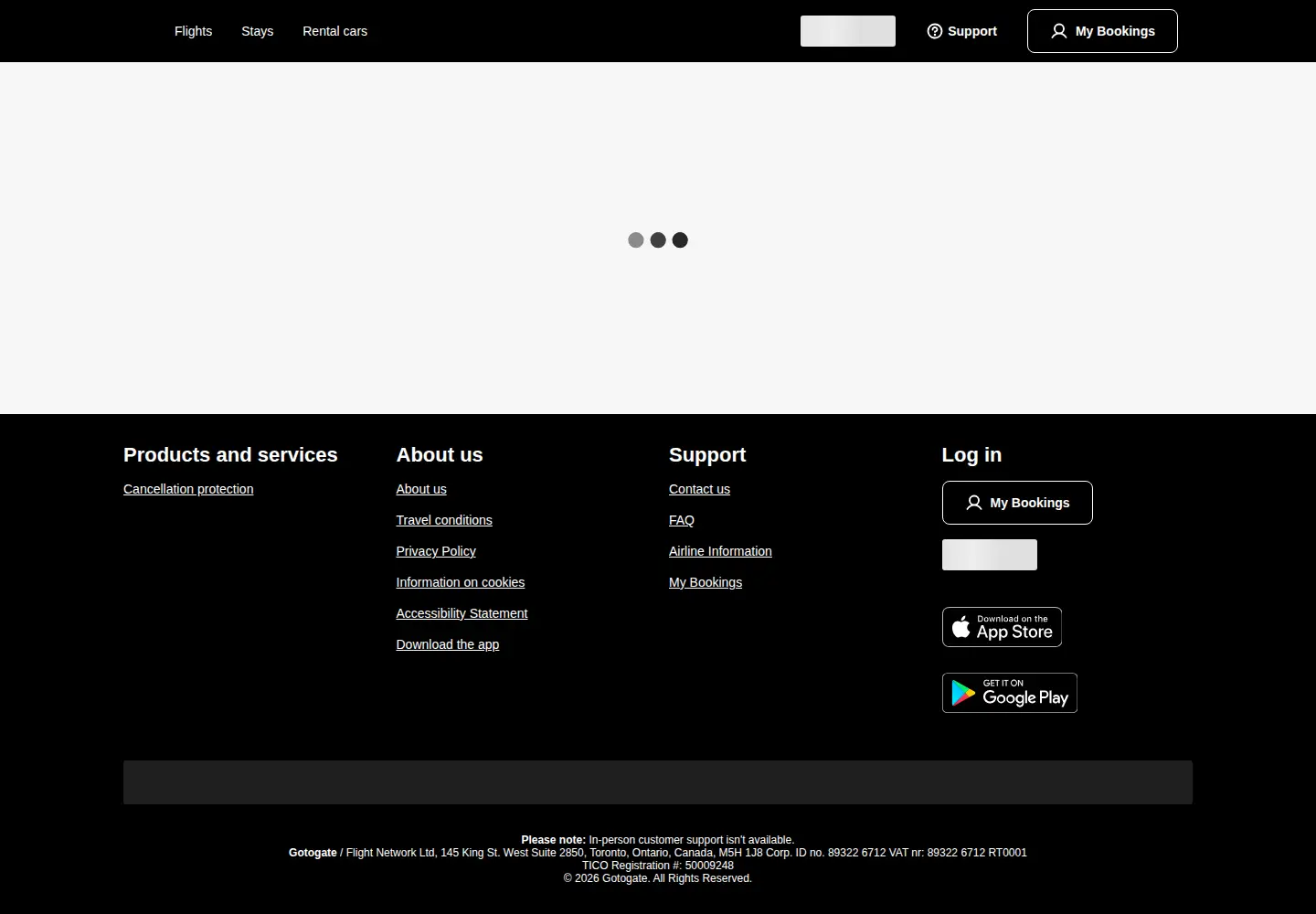This screenshot has width=1316, height=914.
Task: Open Information on cookies link
Action: [x=461, y=582]
